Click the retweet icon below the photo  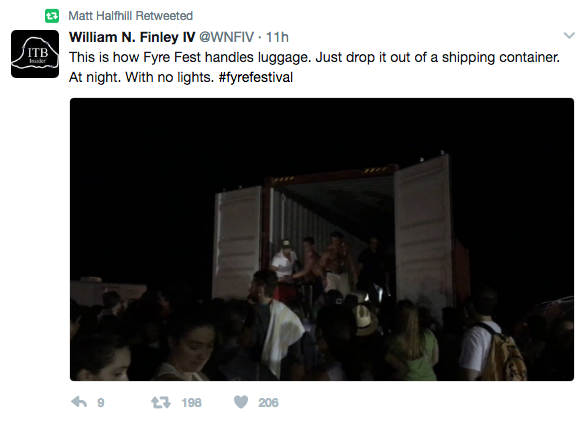pos(160,402)
